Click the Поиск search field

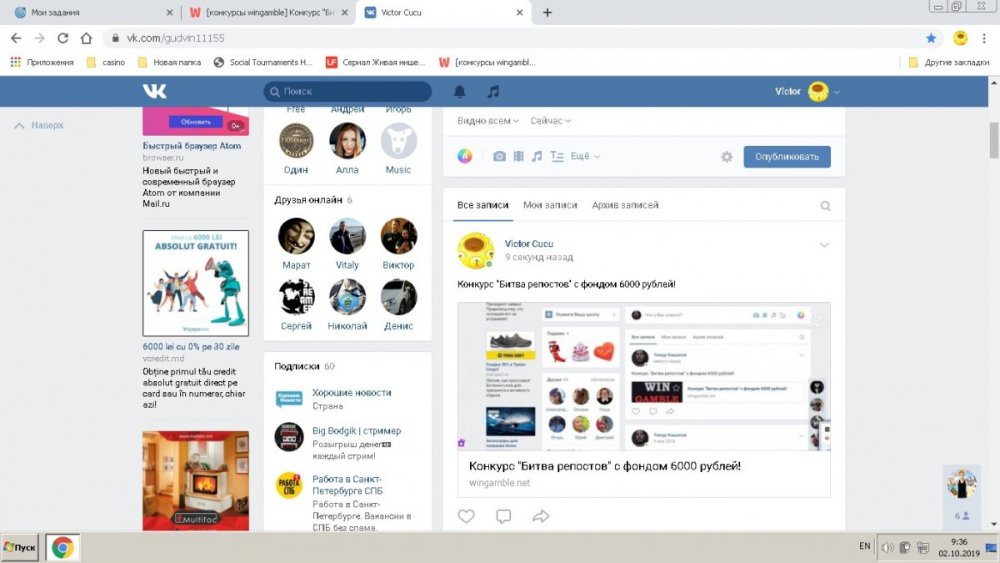pos(347,92)
